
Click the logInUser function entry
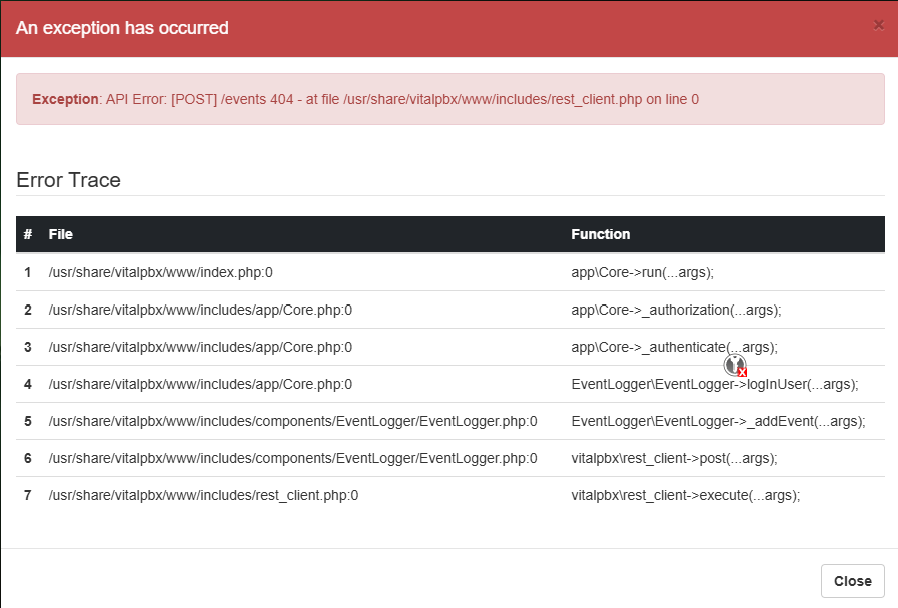pos(715,384)
